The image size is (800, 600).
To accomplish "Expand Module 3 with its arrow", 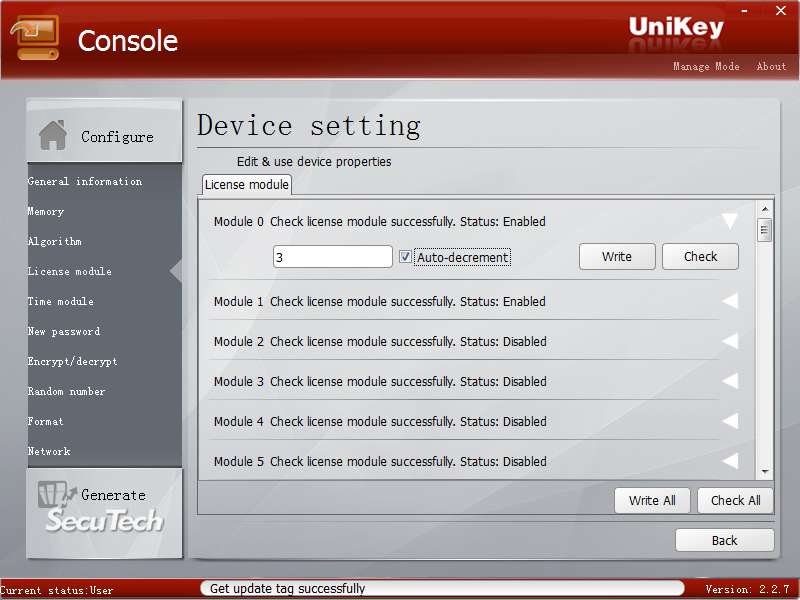I will (731, 381).
